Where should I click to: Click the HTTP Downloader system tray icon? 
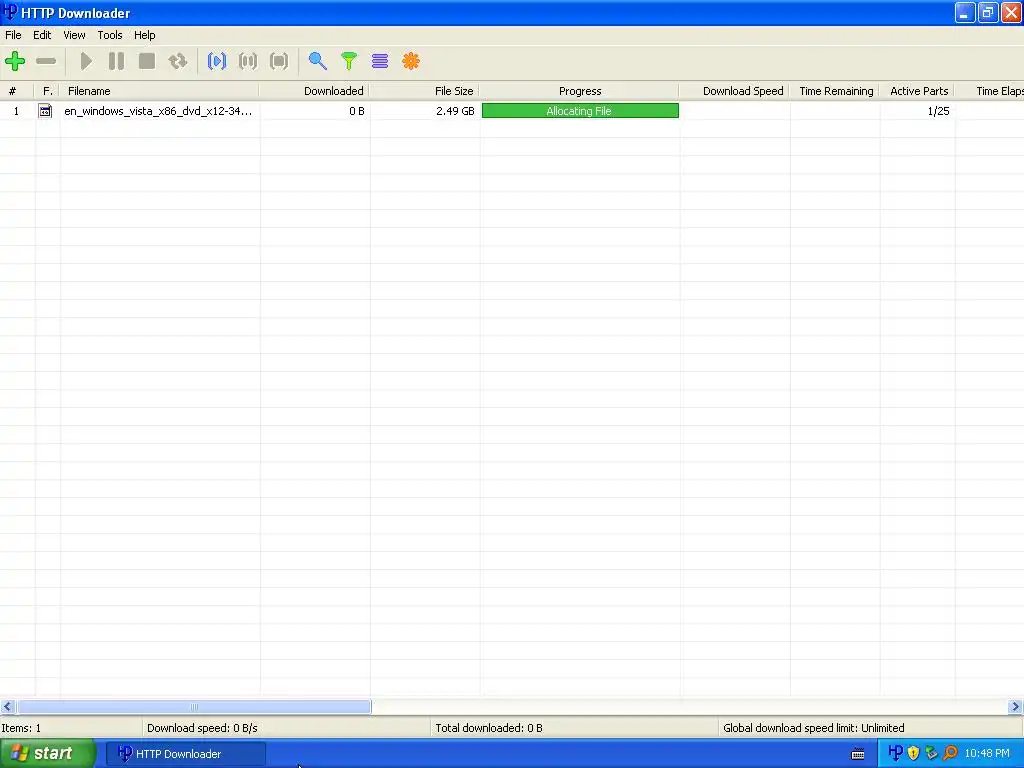(896, 753)
